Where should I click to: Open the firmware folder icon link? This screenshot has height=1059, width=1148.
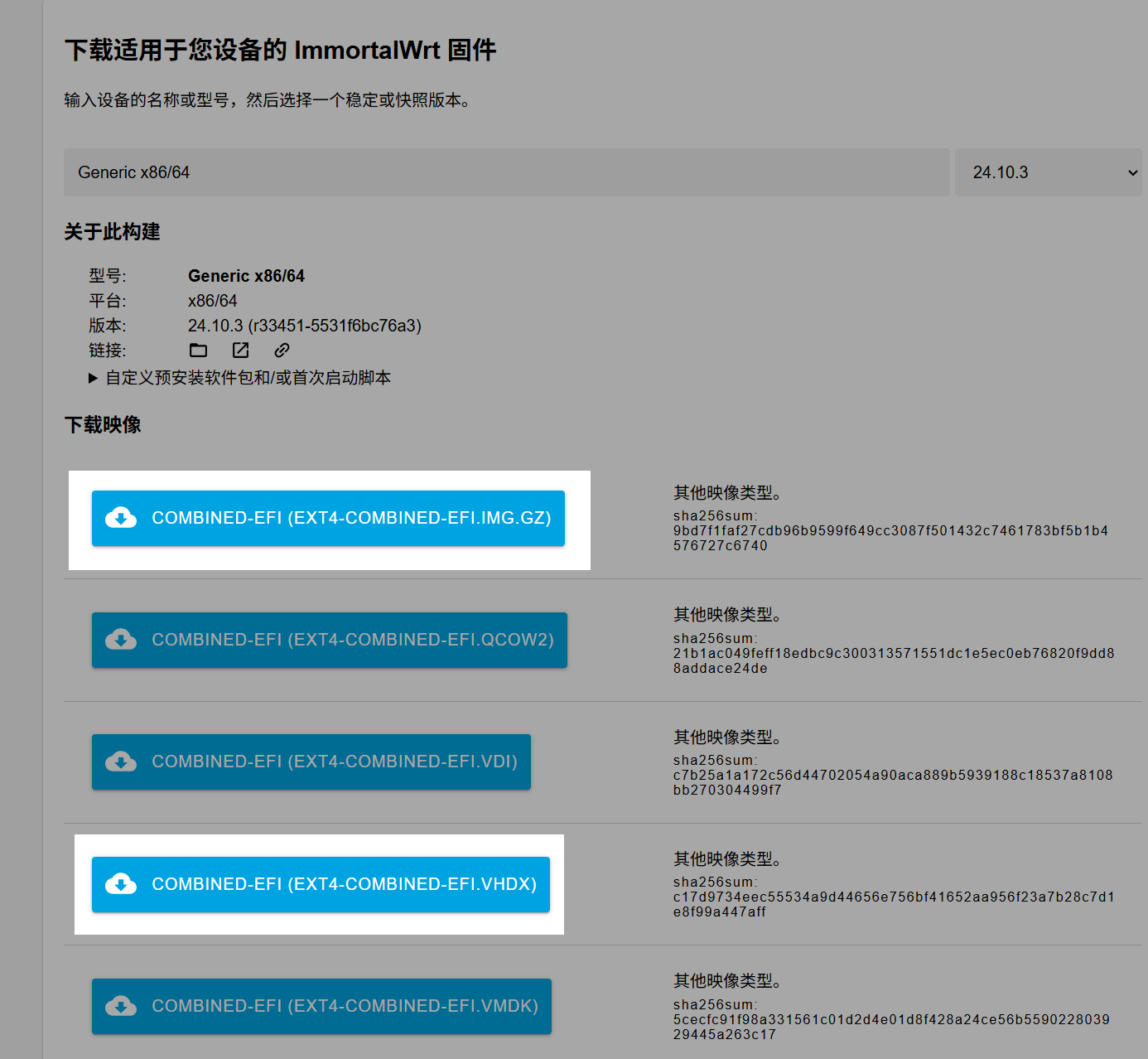[x=199, y=351]
